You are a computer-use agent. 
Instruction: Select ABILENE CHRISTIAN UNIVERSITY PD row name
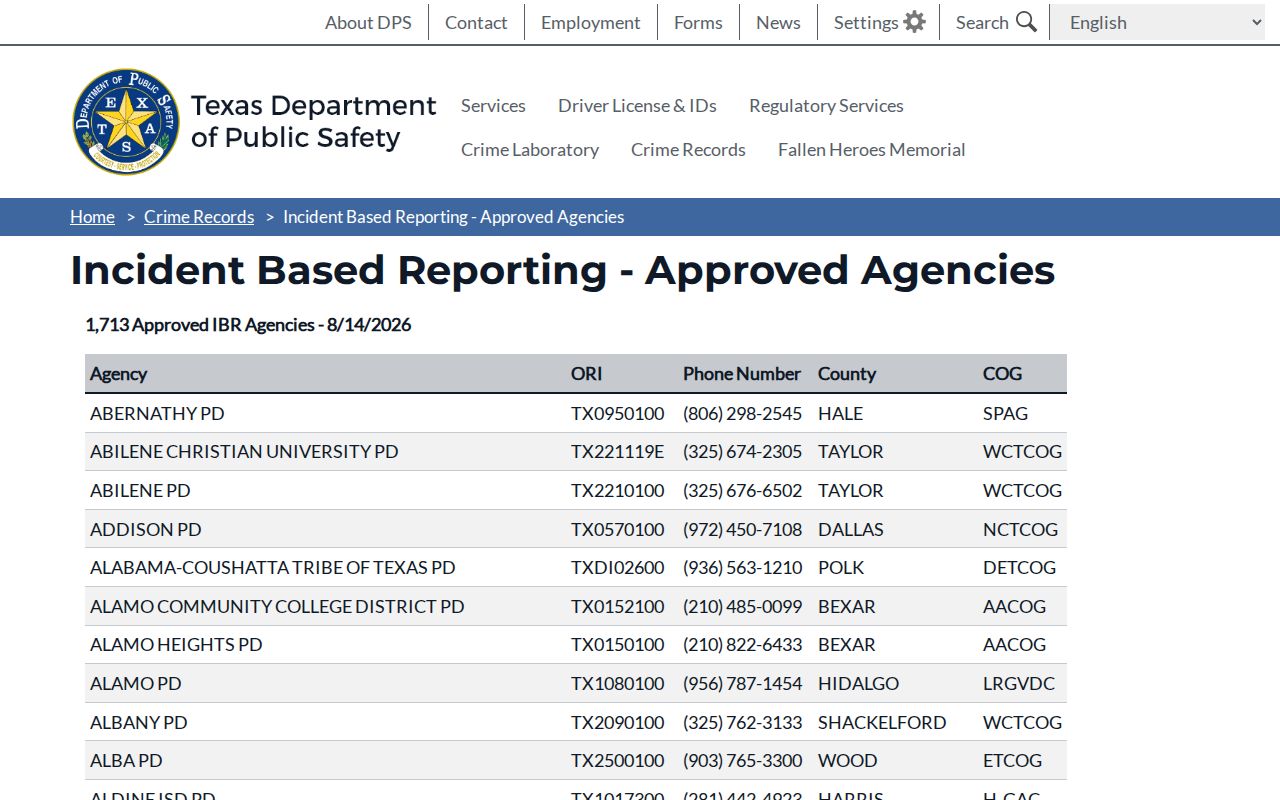coord(244,451)
